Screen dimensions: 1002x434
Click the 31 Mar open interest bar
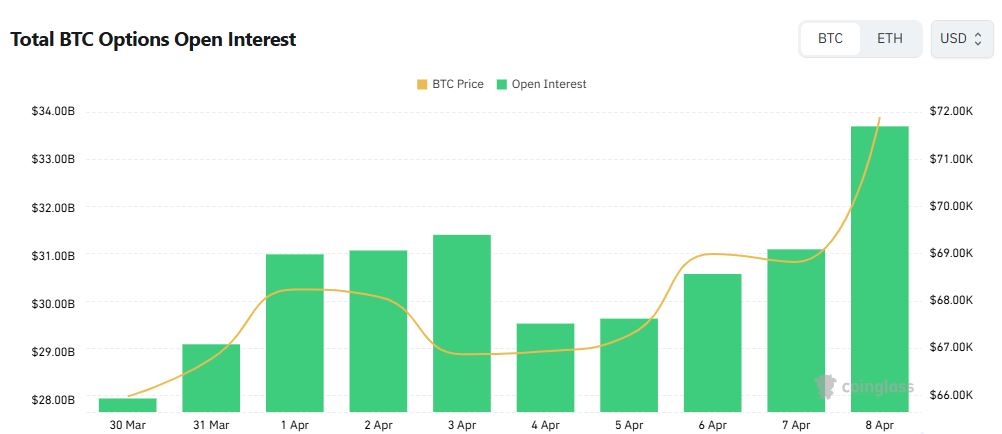click(x=211, y=377)
